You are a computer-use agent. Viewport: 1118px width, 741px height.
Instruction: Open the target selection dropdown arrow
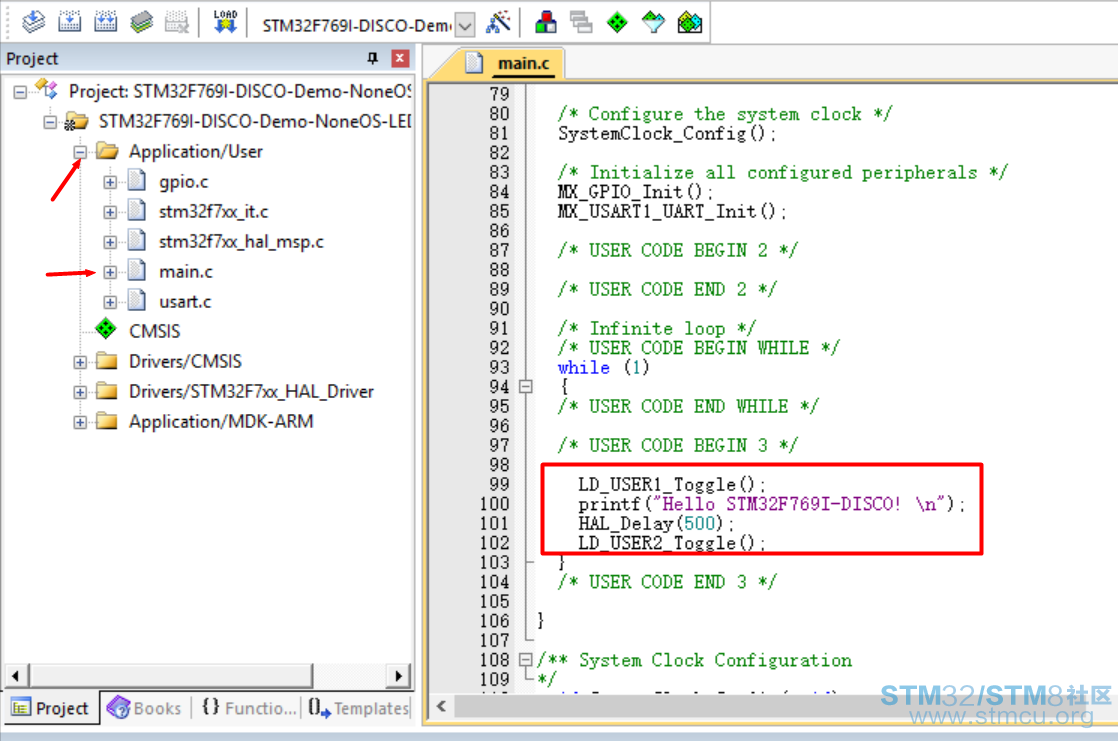click(465, 26)
